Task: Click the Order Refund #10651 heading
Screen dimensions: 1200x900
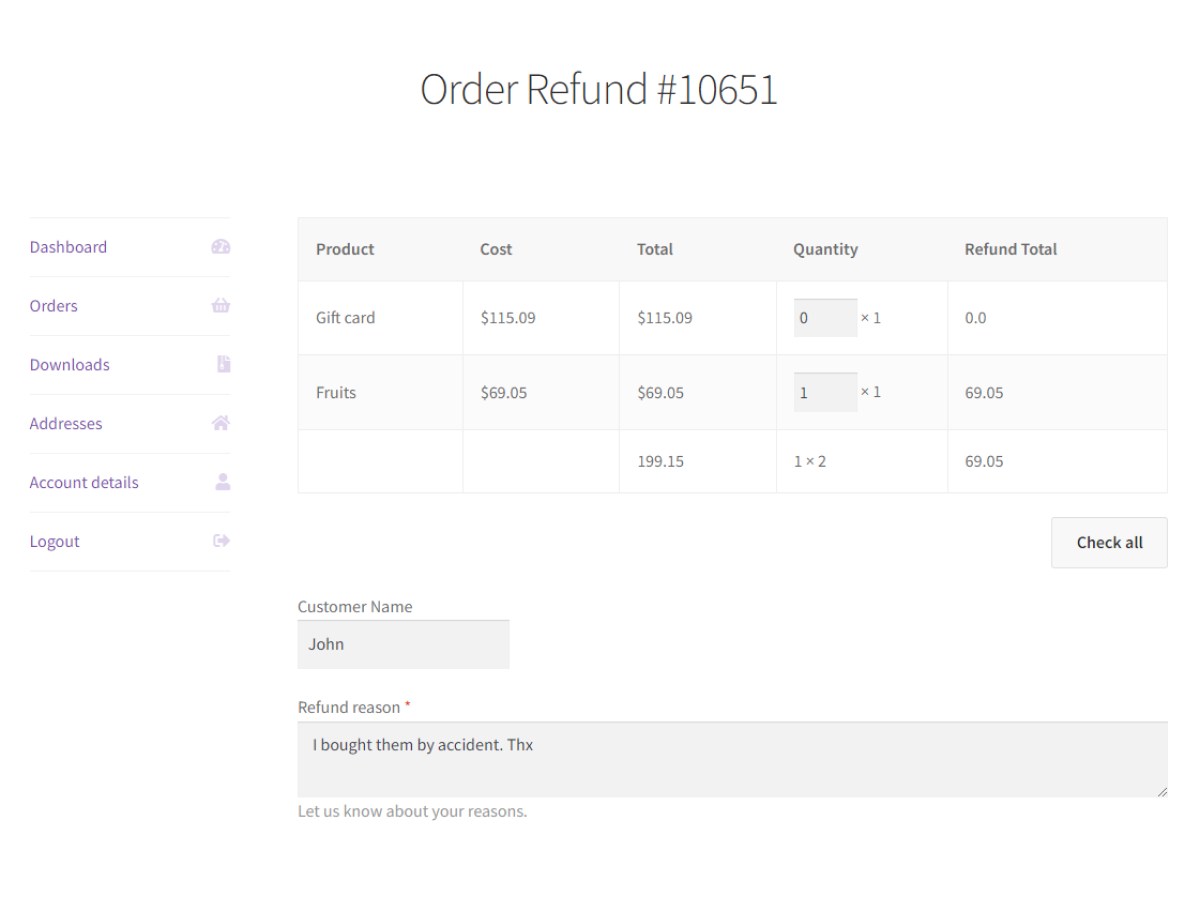Action: [x=599, y=89]
